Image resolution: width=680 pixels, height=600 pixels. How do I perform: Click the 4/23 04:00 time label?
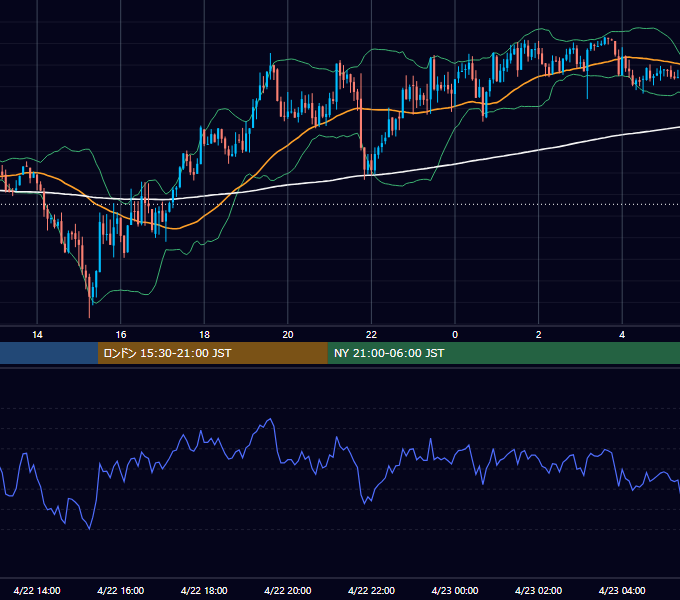[x=622, y=590]
